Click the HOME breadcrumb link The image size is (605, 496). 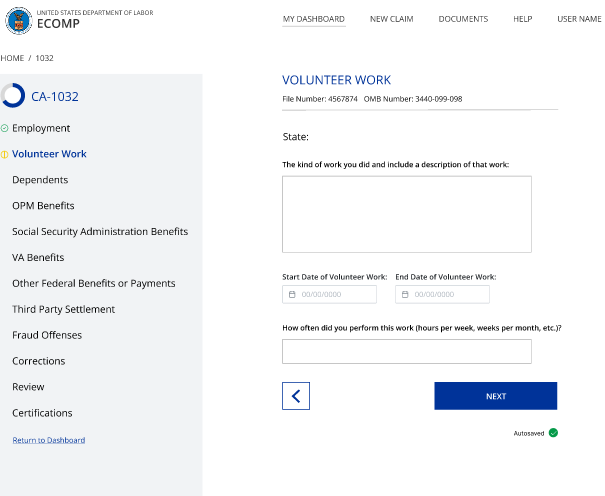(12, 58)
